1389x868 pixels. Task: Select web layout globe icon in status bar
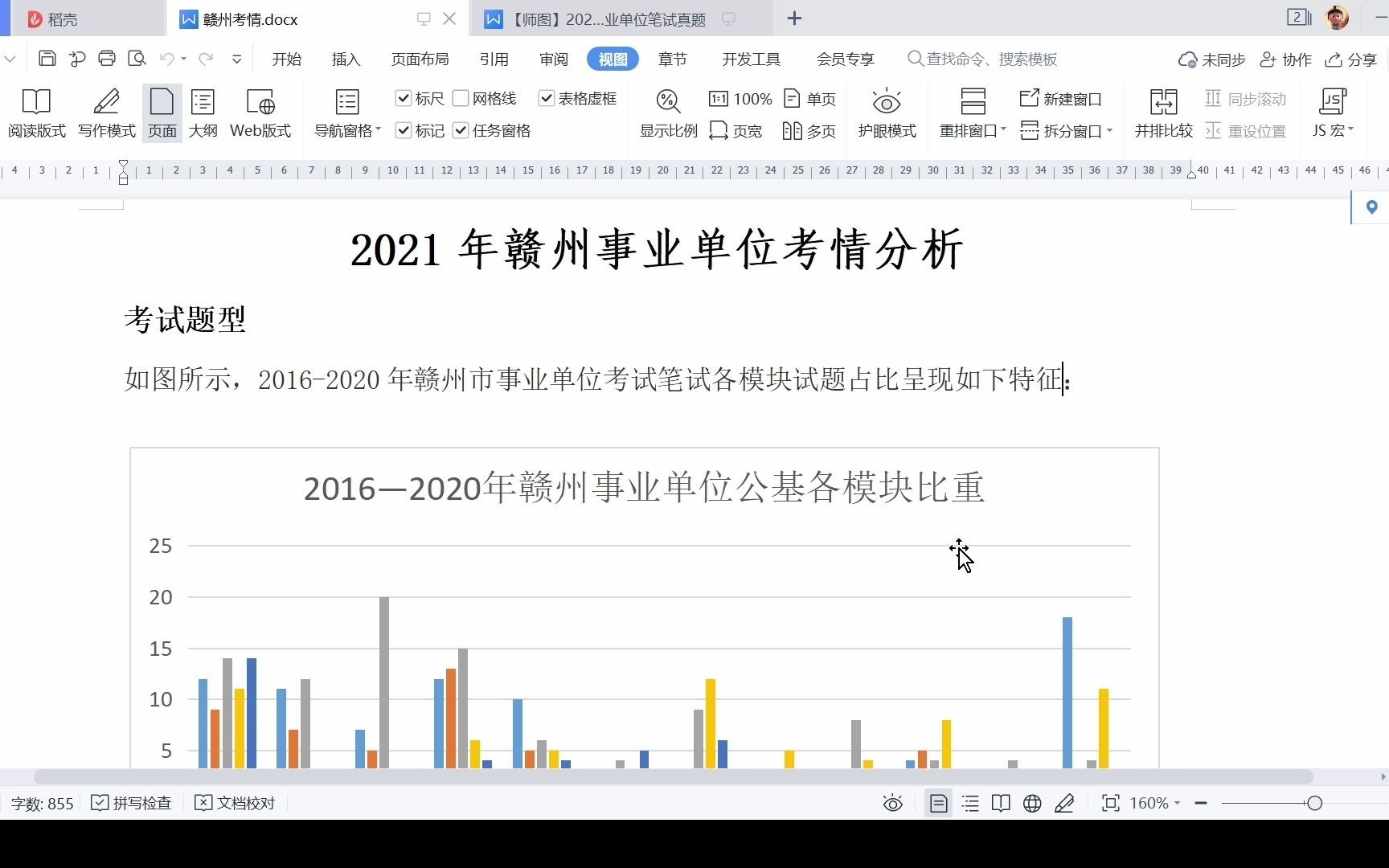click(1032, 803)
